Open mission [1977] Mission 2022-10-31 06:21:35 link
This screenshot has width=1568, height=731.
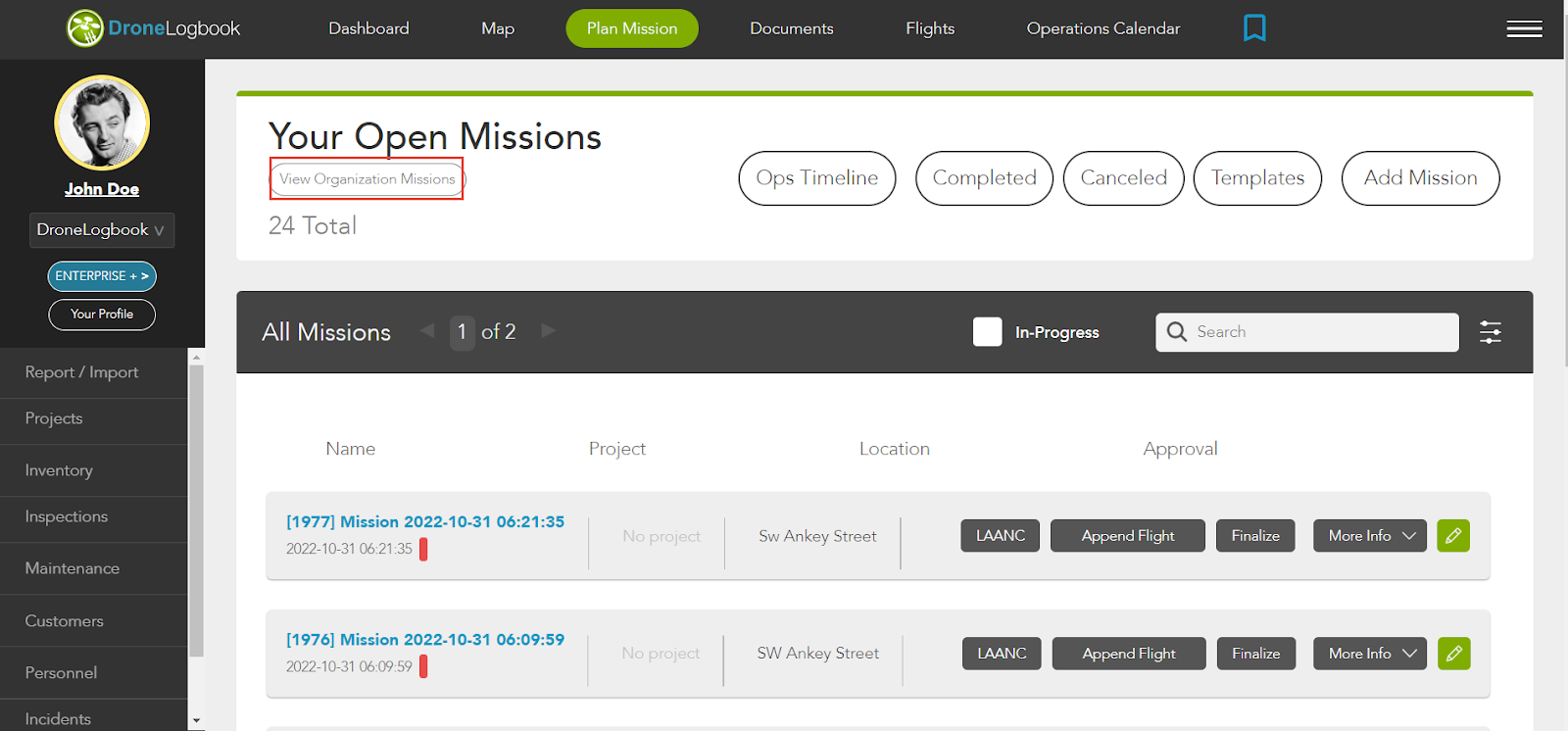425,522
